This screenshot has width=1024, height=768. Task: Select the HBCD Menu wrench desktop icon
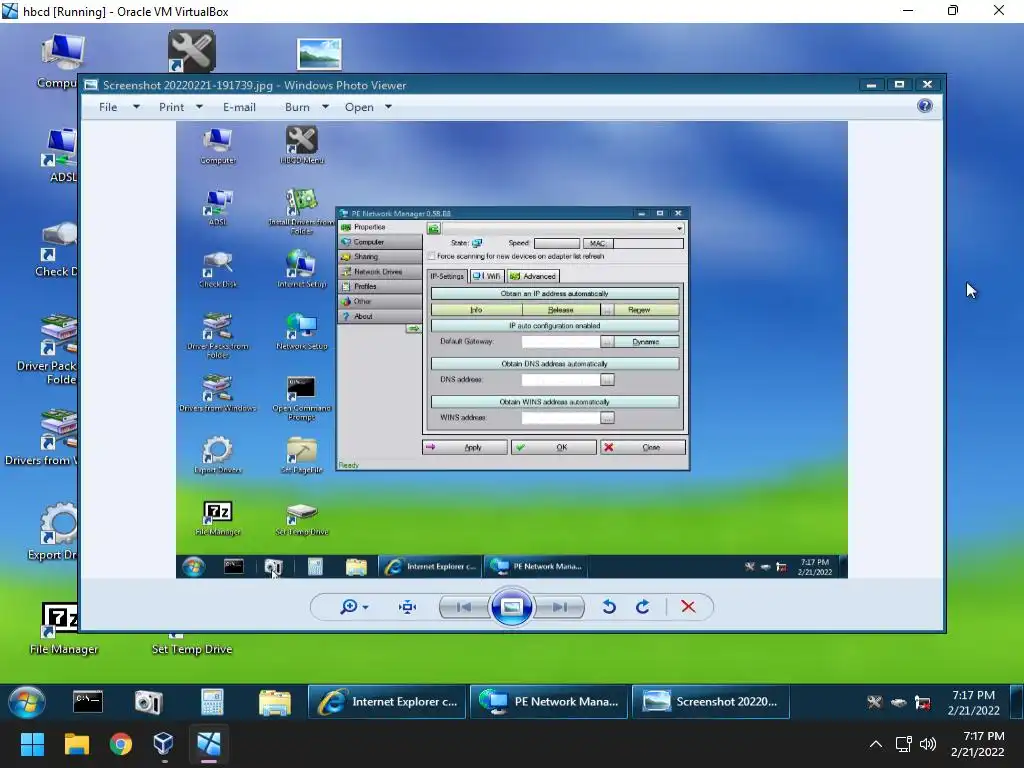pos(191,51)
